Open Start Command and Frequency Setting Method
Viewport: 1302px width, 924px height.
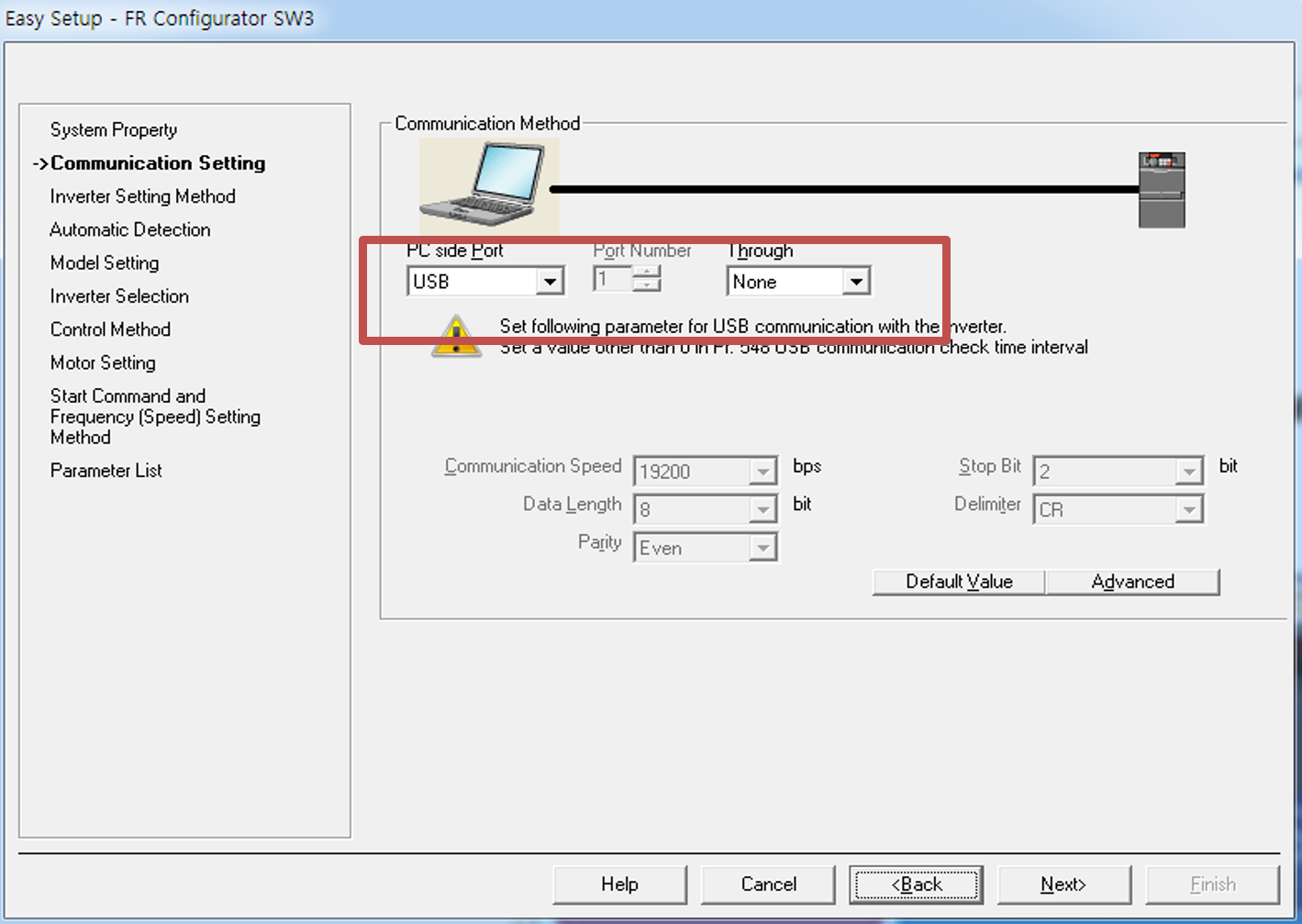[x=155, y=417]
